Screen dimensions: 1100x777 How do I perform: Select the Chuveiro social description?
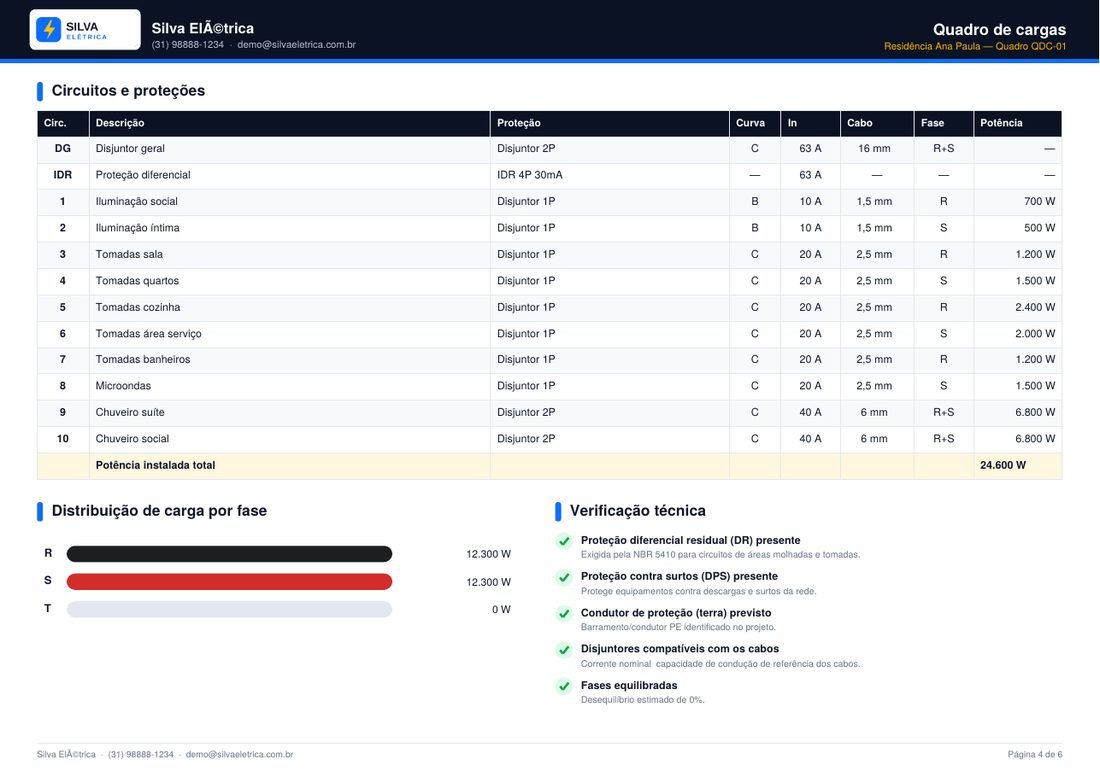(132, 439)
